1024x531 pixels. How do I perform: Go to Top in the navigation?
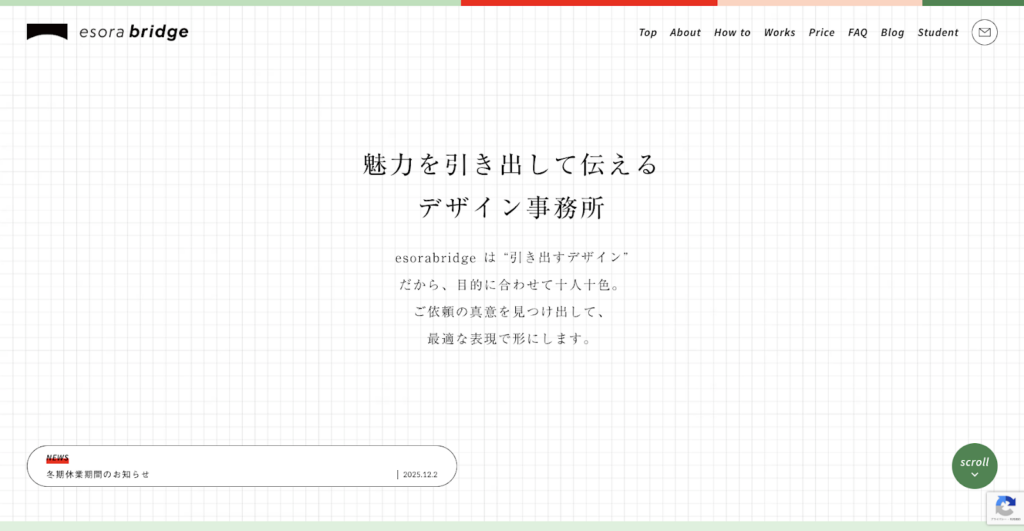point(648,33)
